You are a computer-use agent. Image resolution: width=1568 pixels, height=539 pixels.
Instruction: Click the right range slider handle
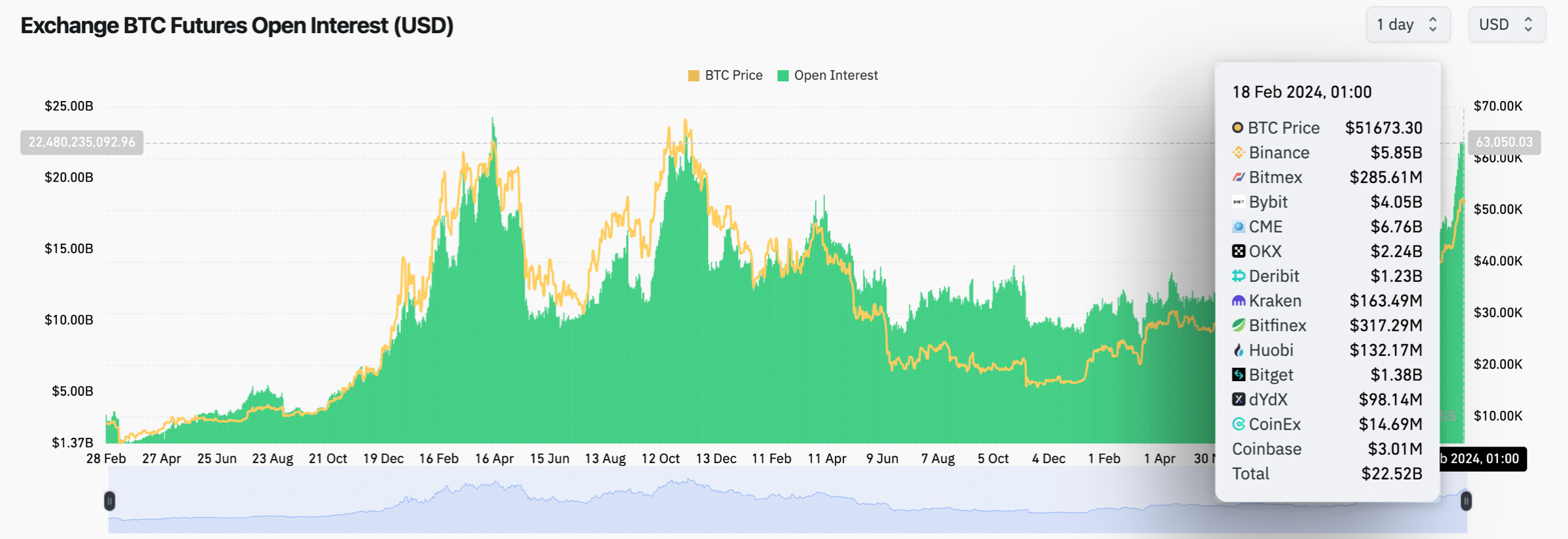[1466, 501]
